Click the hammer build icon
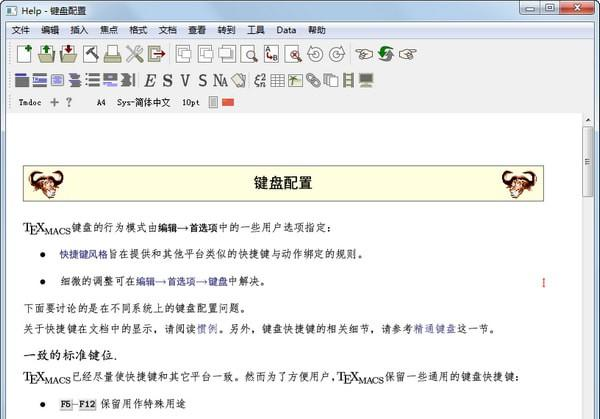 tap(91, 54)
